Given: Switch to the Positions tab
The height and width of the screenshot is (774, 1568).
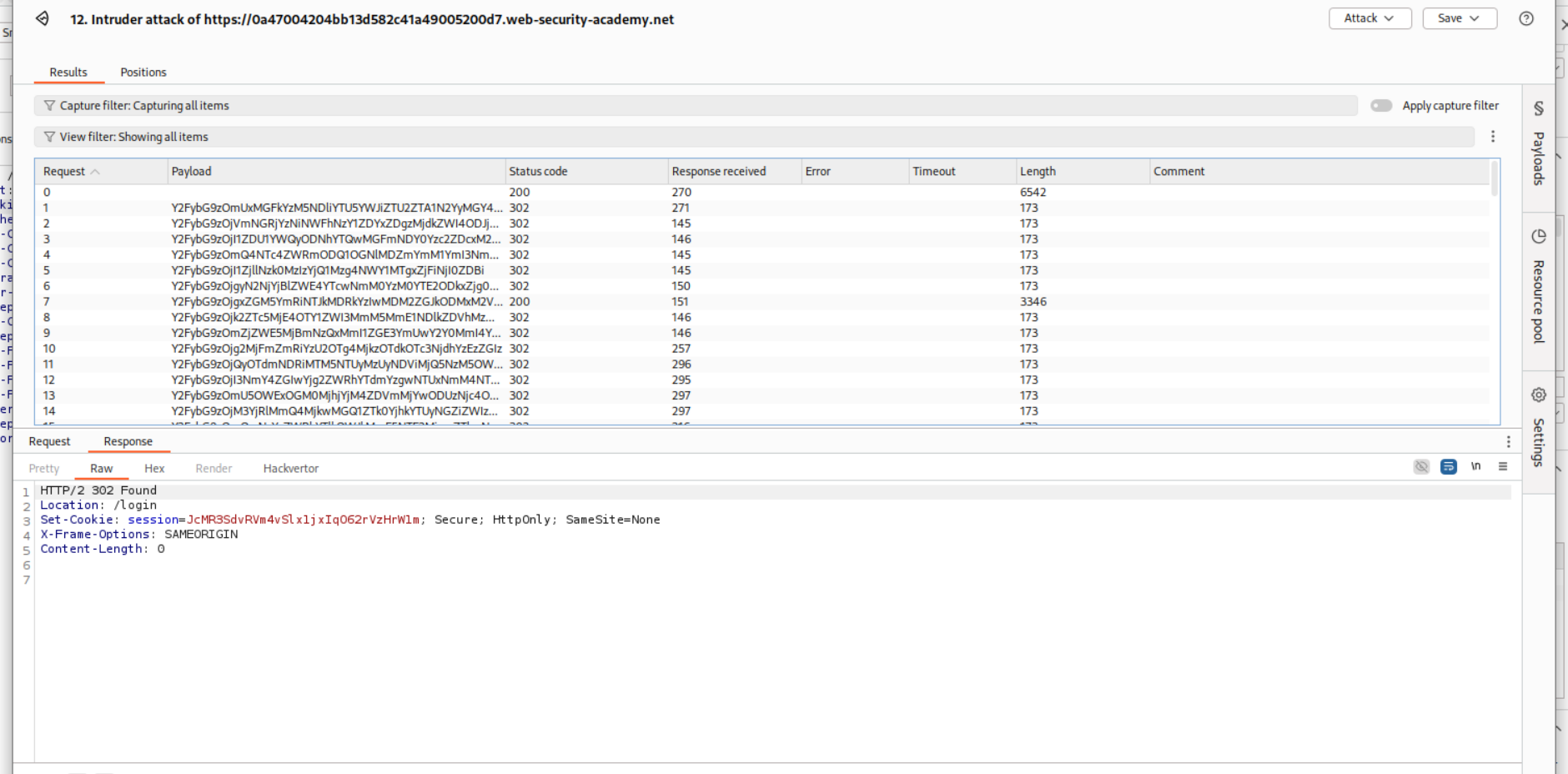Looking at the screenshot, I should point(143,73).
